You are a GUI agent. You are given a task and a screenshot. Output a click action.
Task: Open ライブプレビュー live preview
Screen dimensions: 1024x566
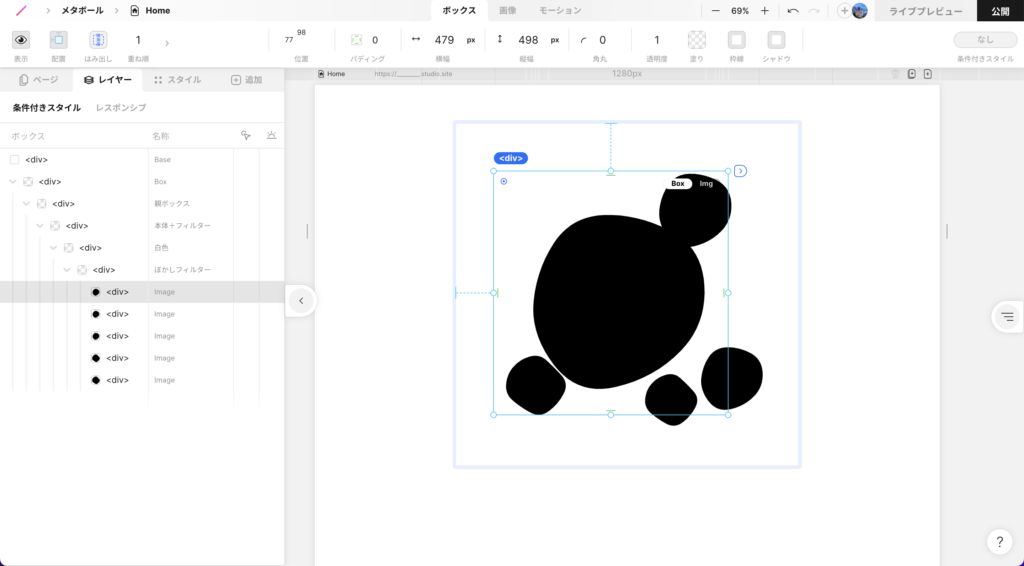tap(925, 11)
